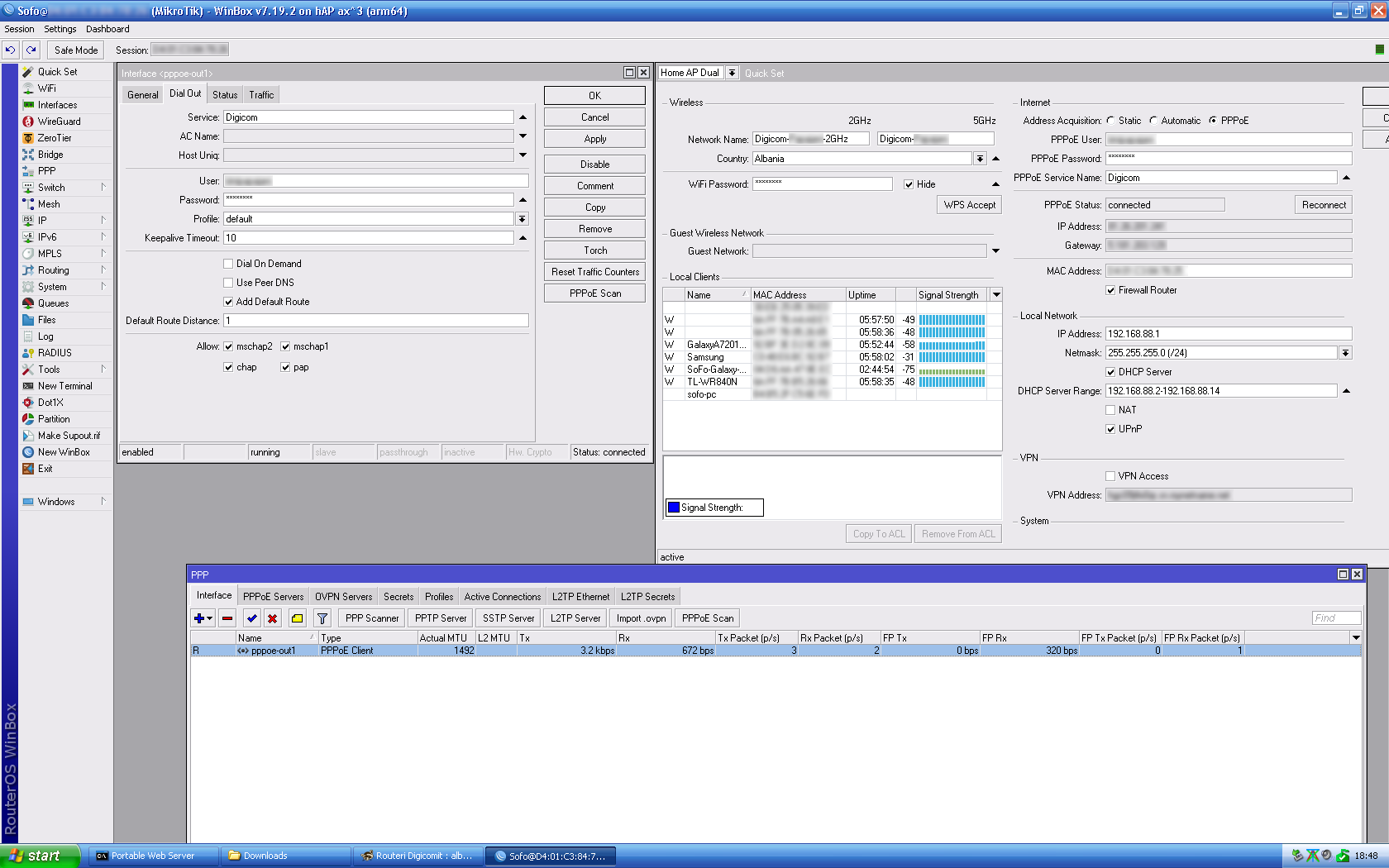
Task: Select the Static address acquisition radio
Action: [1110, 121]
